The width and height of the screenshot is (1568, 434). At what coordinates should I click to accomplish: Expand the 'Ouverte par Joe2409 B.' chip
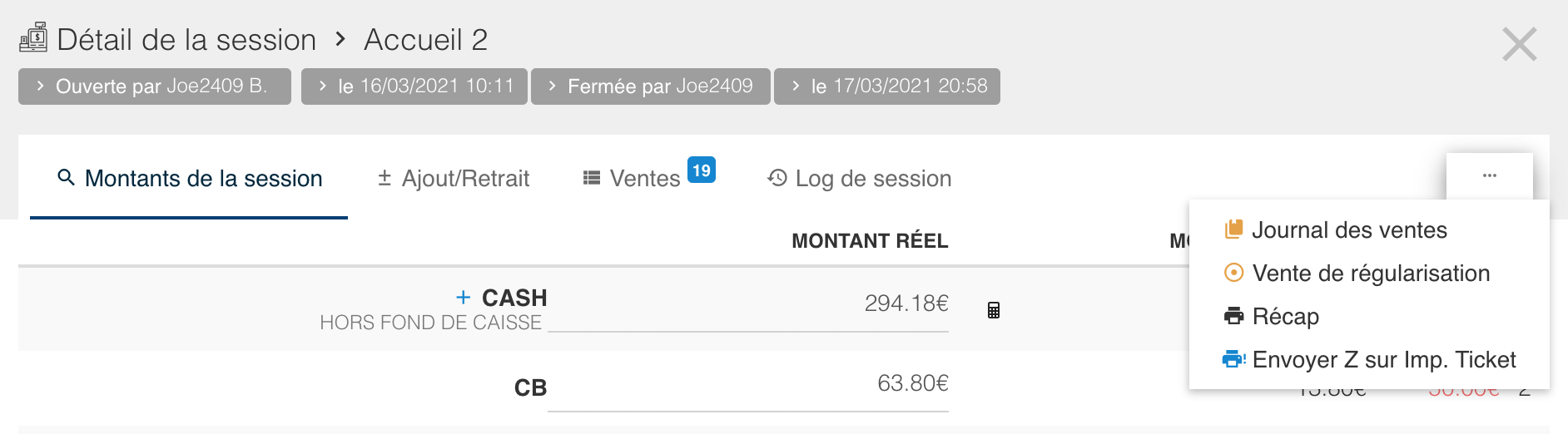154,86
